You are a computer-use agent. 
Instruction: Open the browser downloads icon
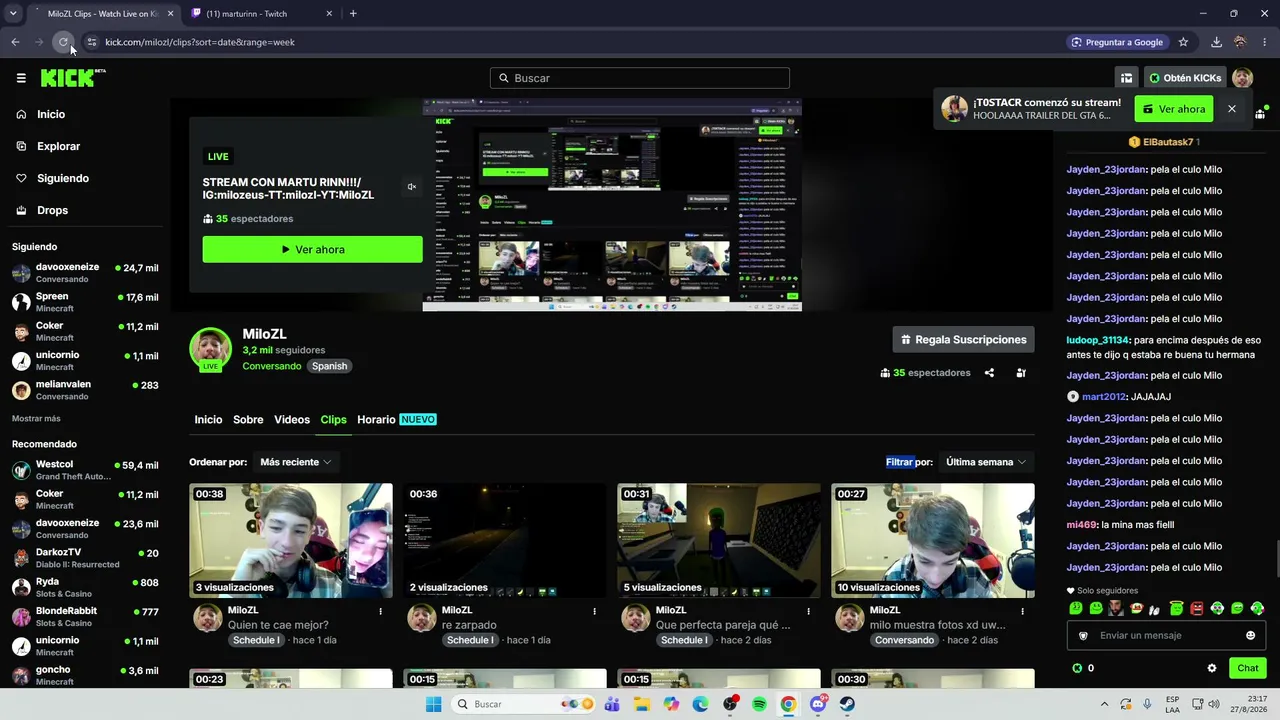(x=1216, y=42)
